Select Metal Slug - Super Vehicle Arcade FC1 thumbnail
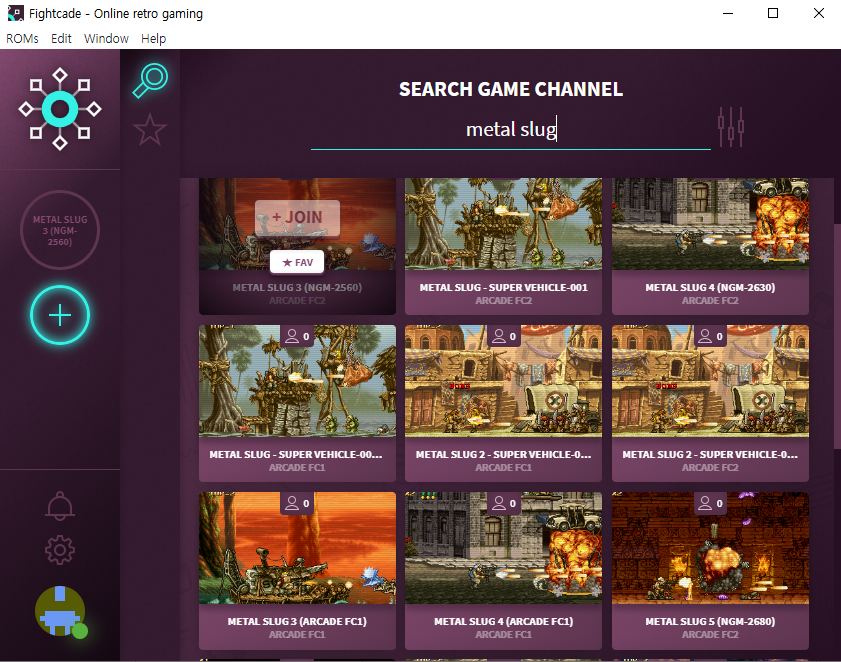Viewport: 841px width, 662px height. point(297,381)
